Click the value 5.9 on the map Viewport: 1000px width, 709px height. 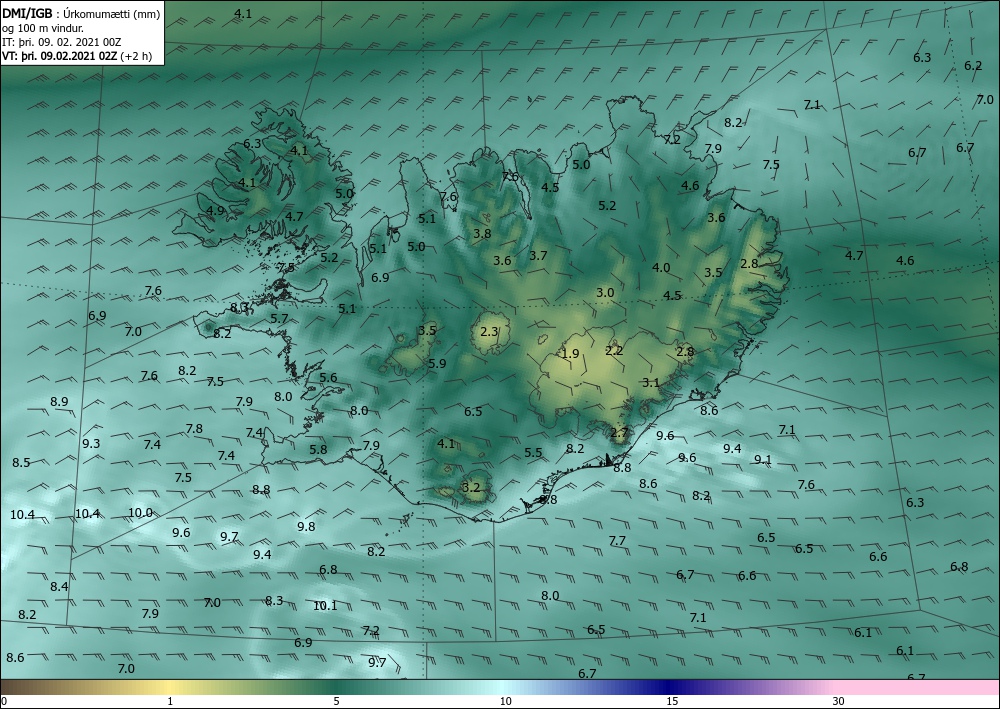pyautogui.click(x=437, y=363)
